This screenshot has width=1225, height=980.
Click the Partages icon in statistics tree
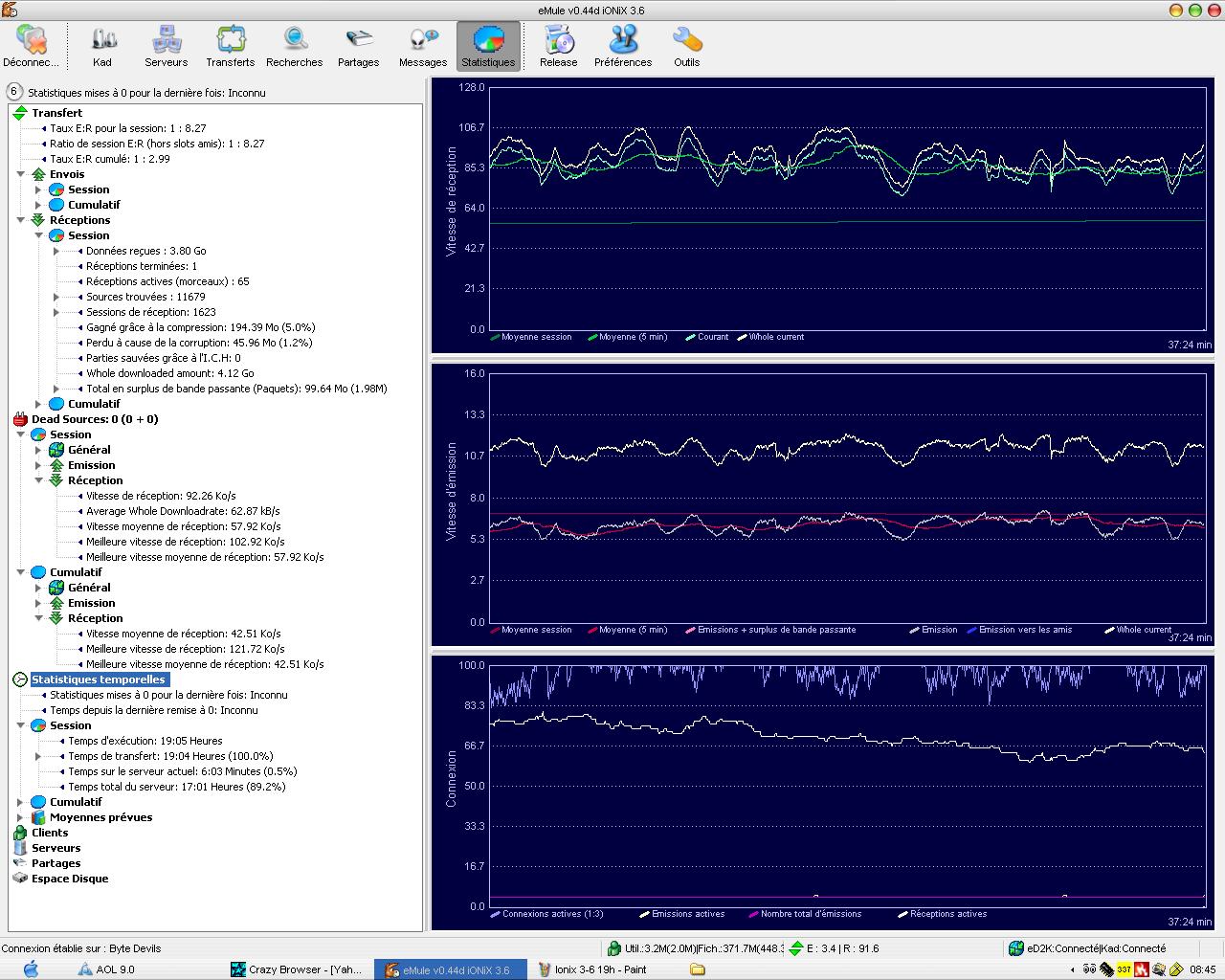coord(20,863)
